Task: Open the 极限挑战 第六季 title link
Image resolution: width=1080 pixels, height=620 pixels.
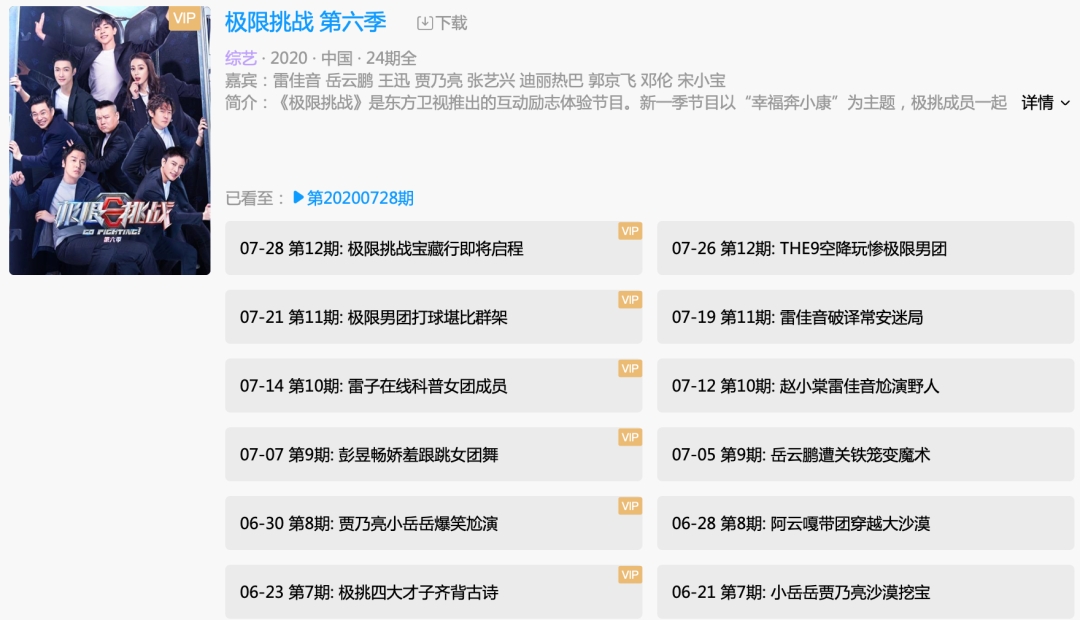Action: click(x=305, y=22)
